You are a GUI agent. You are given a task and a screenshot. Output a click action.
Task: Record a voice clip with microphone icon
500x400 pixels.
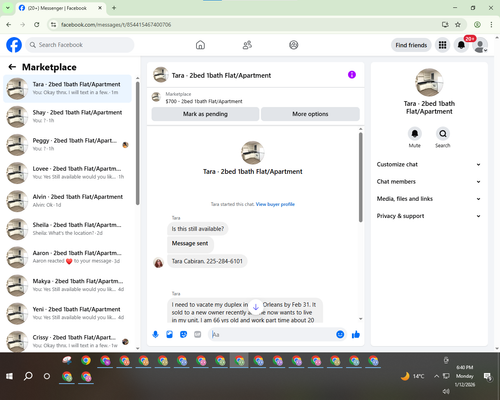click(155, 334)
